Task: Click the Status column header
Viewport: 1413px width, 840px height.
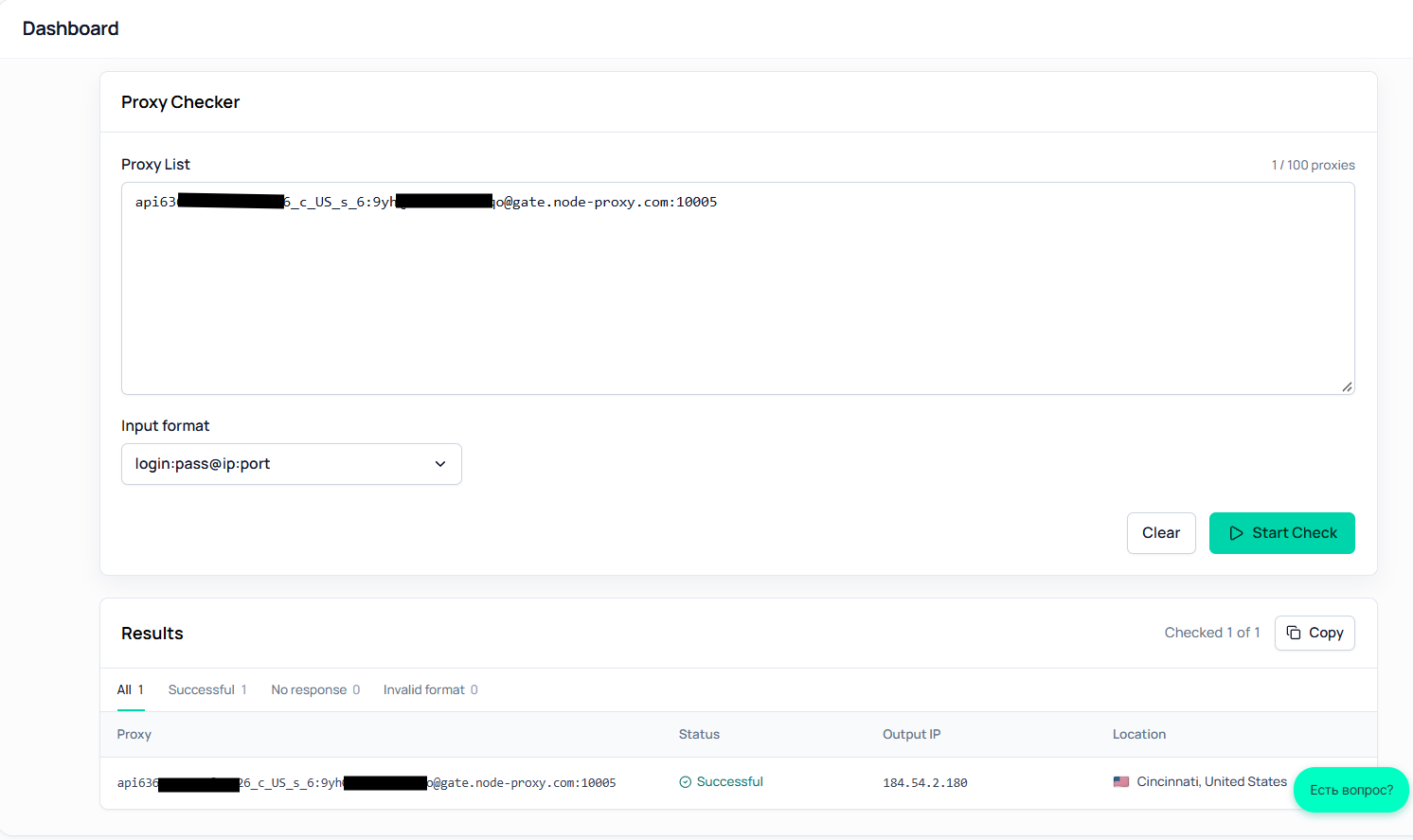Action: tap(699, 734)
